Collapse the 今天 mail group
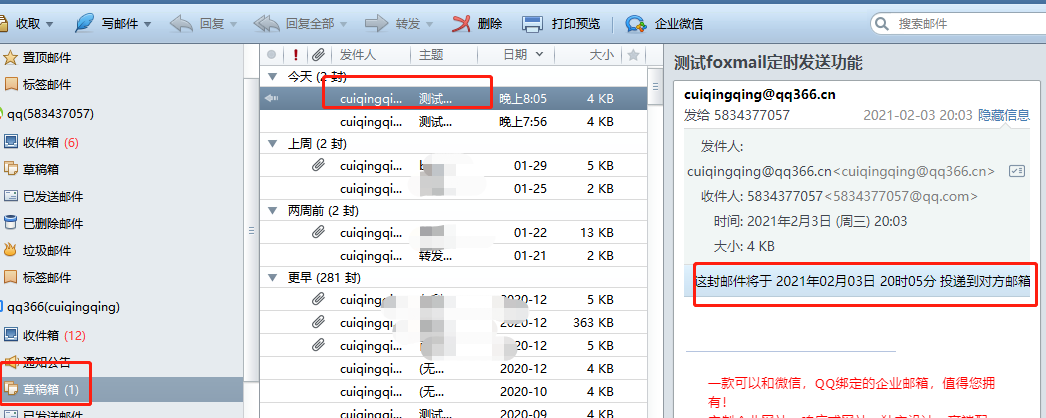The width and height of the screenshot is (1046, 418). [x=273, y=76]
